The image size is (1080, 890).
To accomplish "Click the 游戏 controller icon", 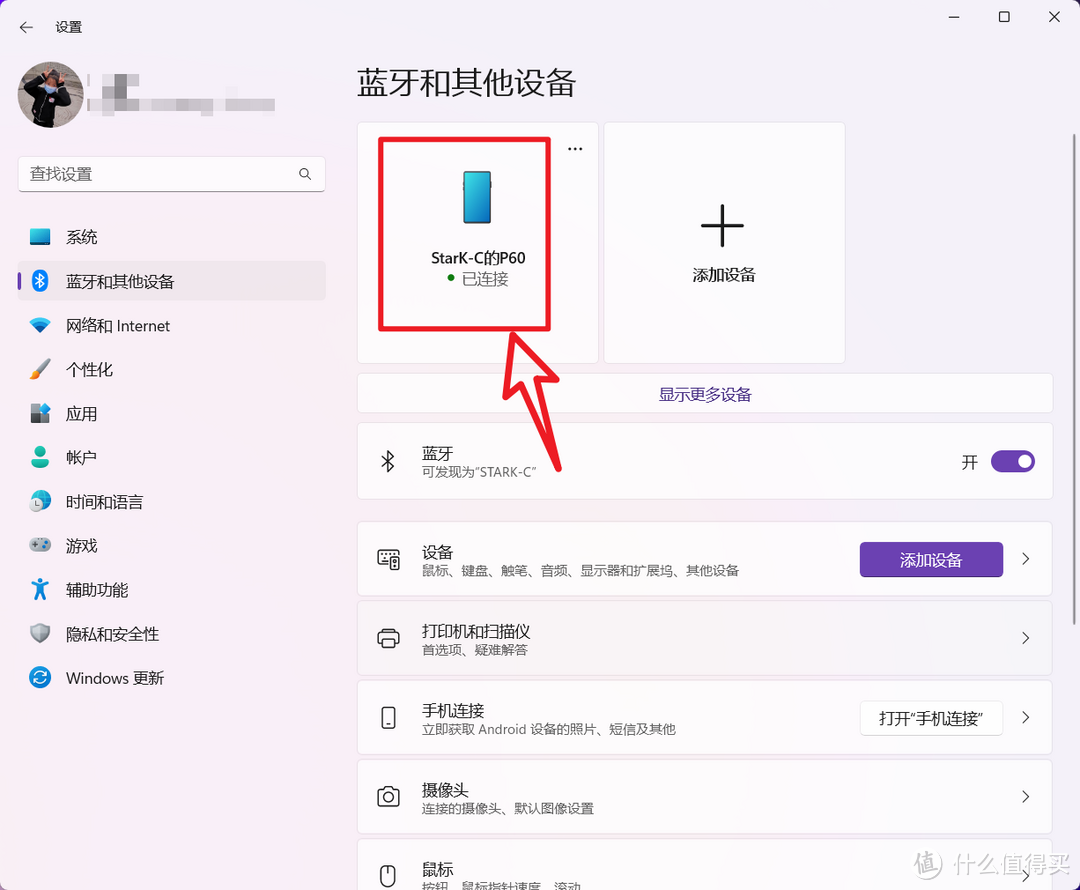I will pyautogui.click(x=40, y=545).
